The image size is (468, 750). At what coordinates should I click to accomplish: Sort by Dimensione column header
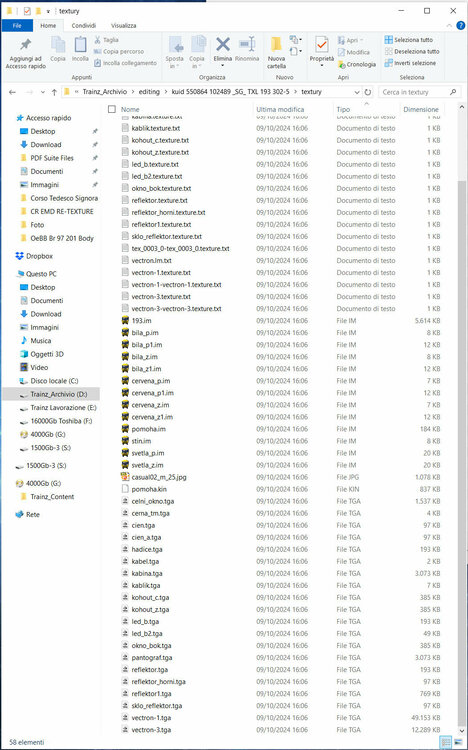[421, 109]
